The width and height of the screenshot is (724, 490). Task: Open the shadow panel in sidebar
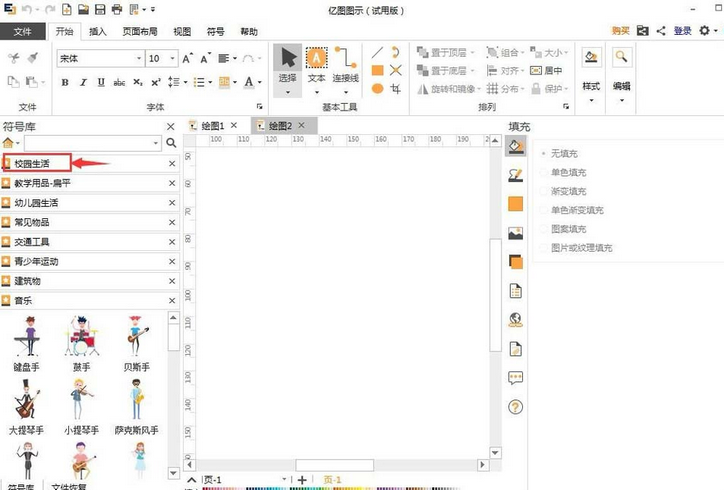(516, 262)
